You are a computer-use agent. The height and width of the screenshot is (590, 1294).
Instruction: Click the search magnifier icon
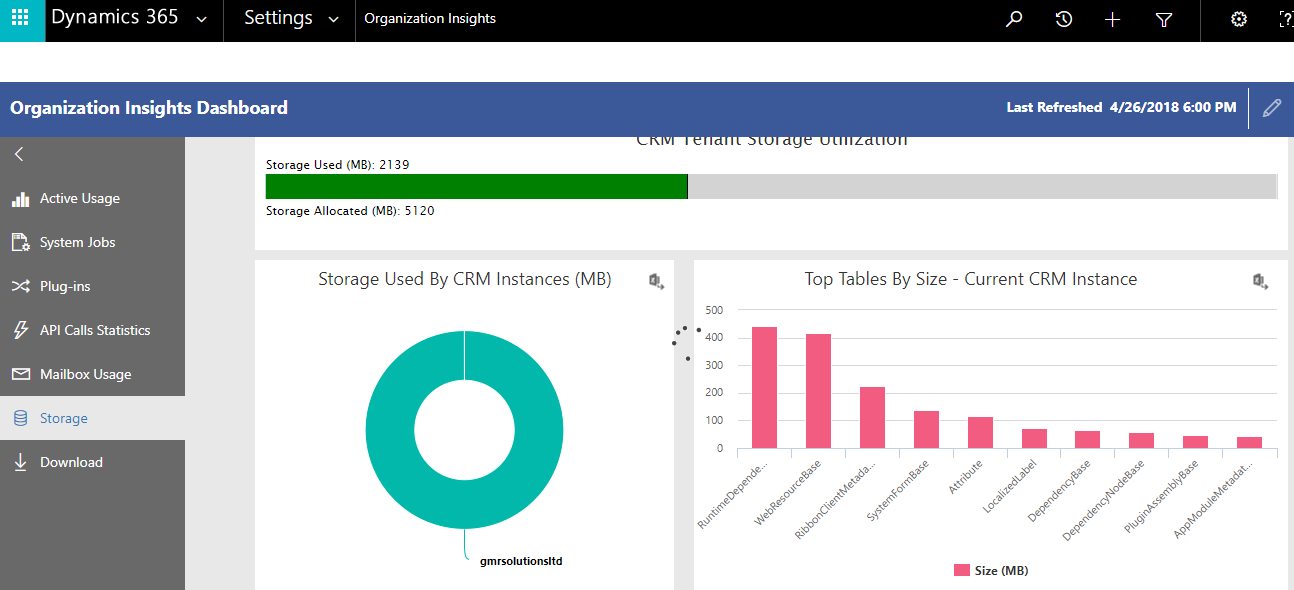pos(1014,19)
